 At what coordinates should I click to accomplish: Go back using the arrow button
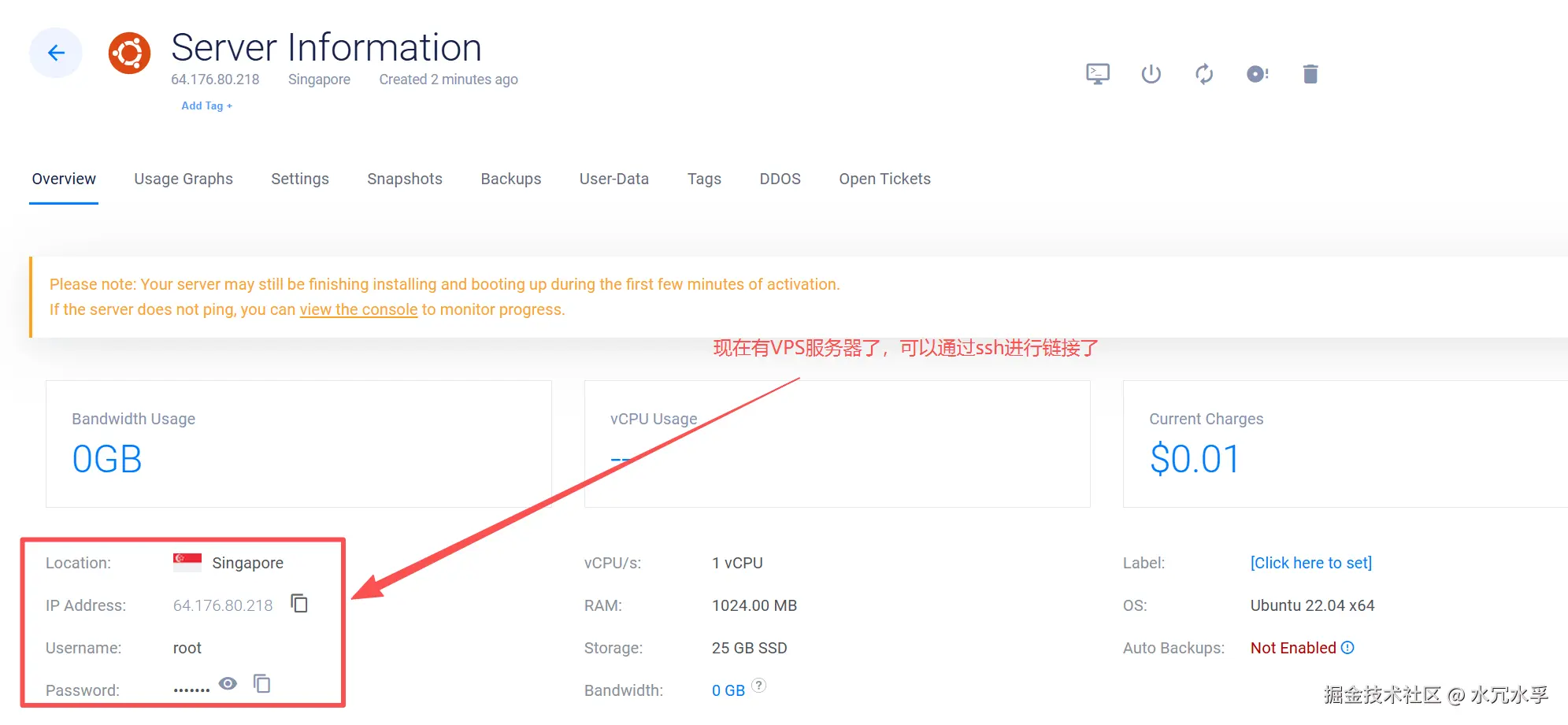(56, 53)
